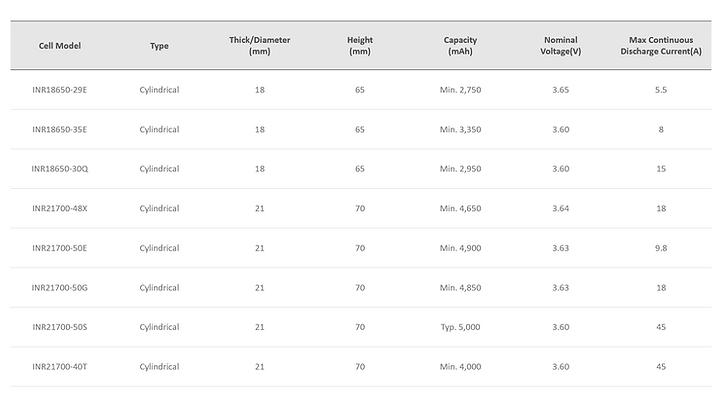Choose the INR21700-50G cell model
Image resolution: width=721 pixels, height=411 pixels.
(60, 287)
